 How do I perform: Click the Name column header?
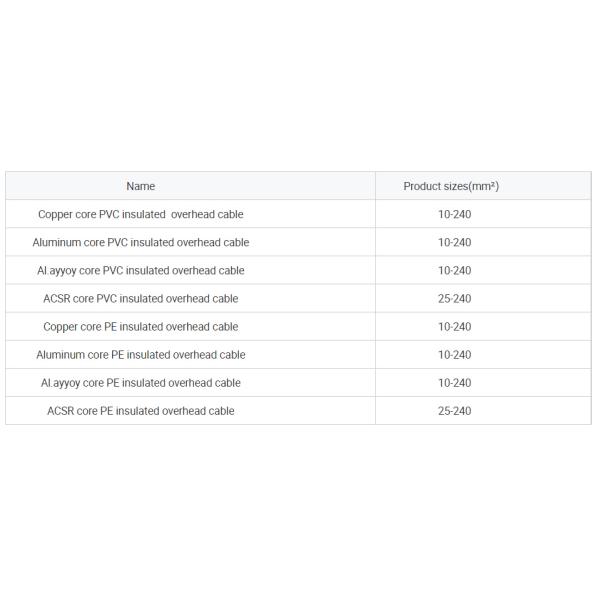[x=141, y=186]
